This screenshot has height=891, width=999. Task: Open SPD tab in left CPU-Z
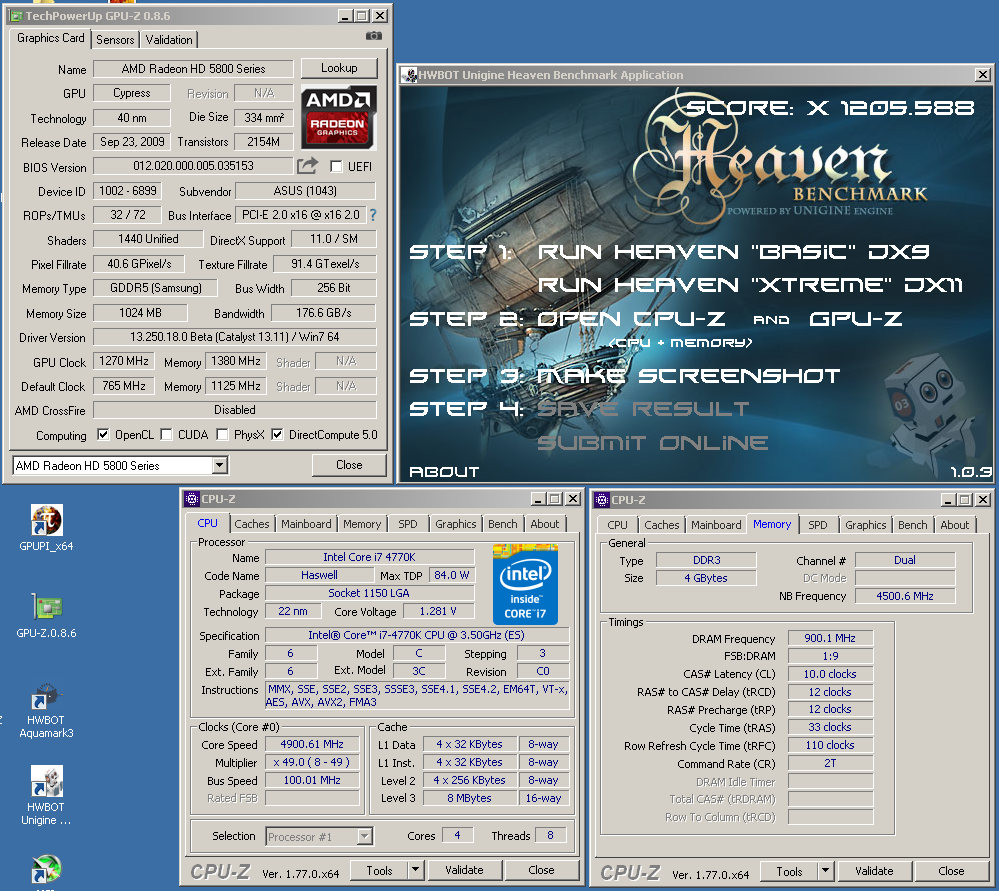point(408,524)
